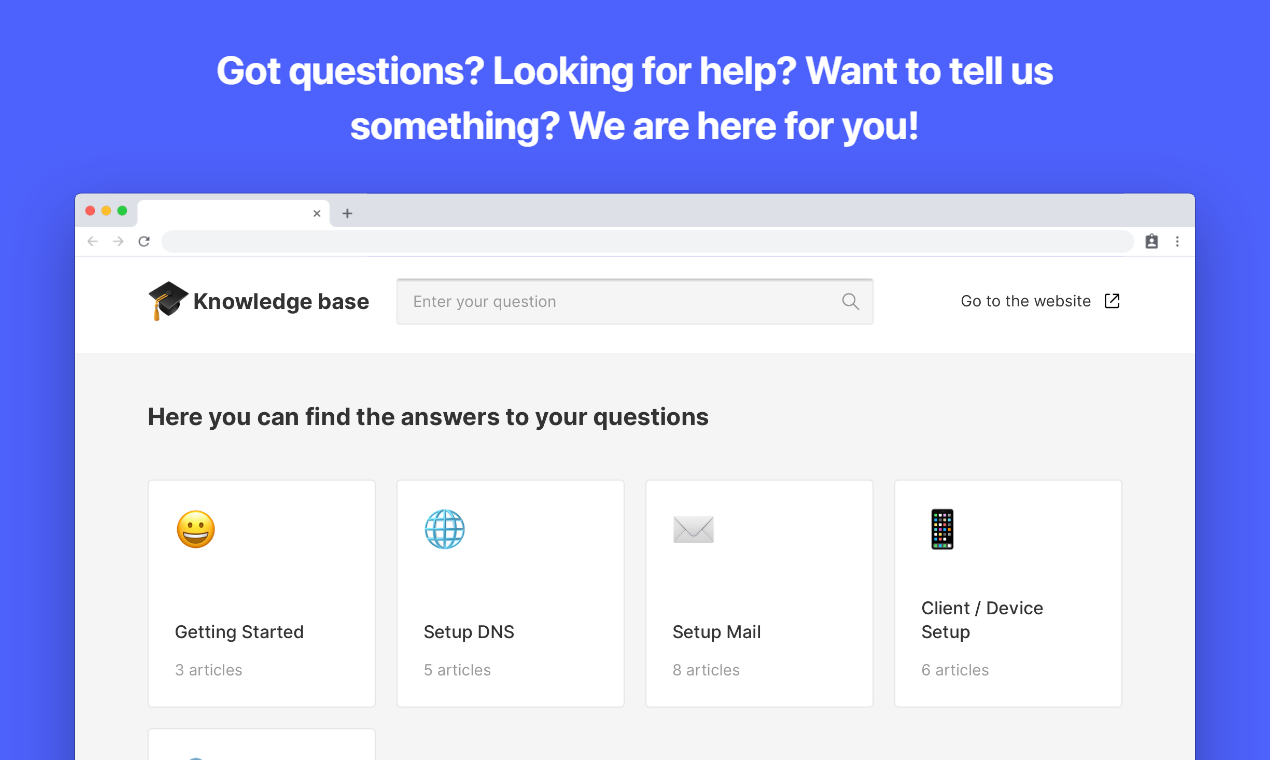Click the globe icon for DNS
This screenshot has height=760, width=1270.
pyautogui.click(x=445, y=529)
